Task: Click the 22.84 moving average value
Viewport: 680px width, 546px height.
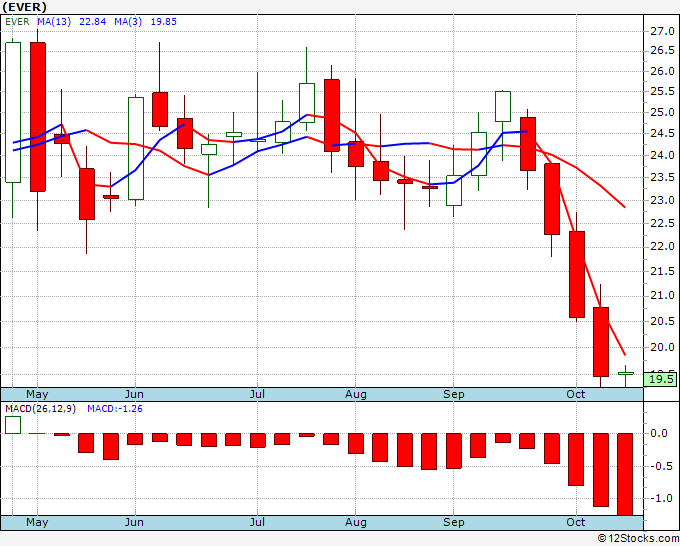Action: pos(92,22)
